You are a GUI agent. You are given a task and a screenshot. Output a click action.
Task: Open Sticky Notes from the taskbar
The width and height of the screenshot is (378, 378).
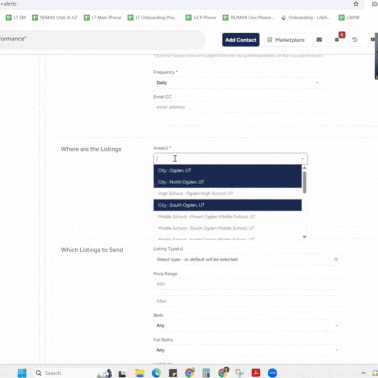tap(173, 373)
